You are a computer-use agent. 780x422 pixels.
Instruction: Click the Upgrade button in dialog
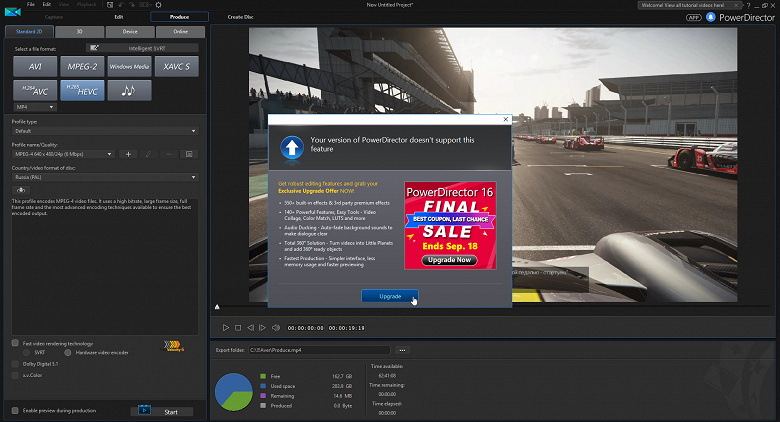(x=390, y=297)
